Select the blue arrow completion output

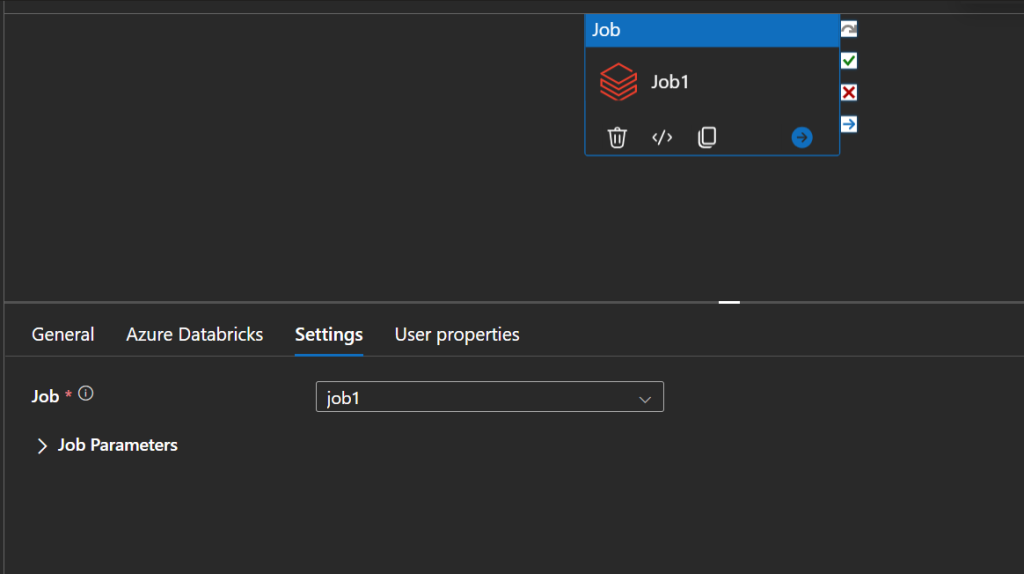click(x=849, y=124)
